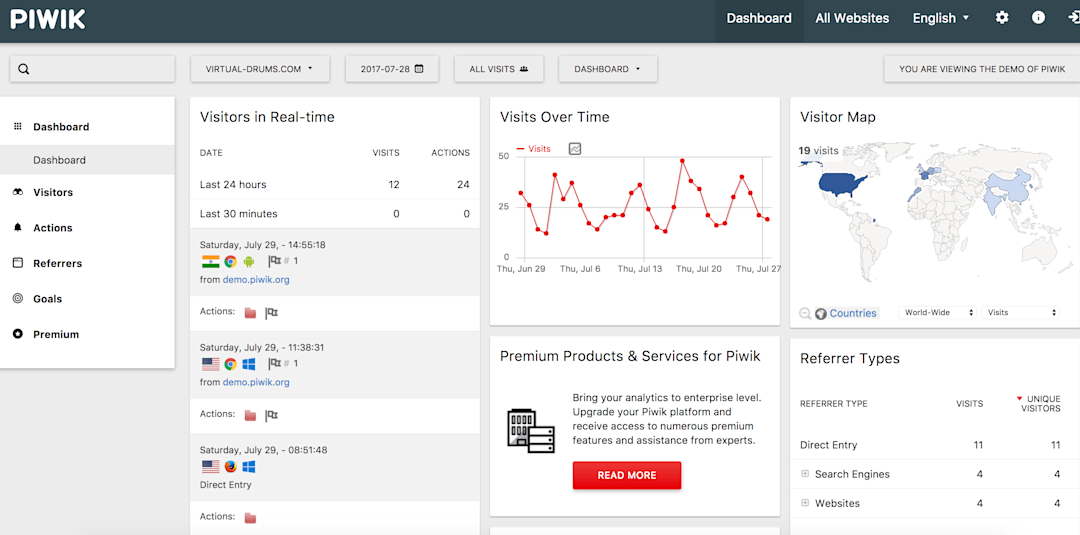Click the READ MORE button
The image size is (1080, 535).
(x=627, y=475)
